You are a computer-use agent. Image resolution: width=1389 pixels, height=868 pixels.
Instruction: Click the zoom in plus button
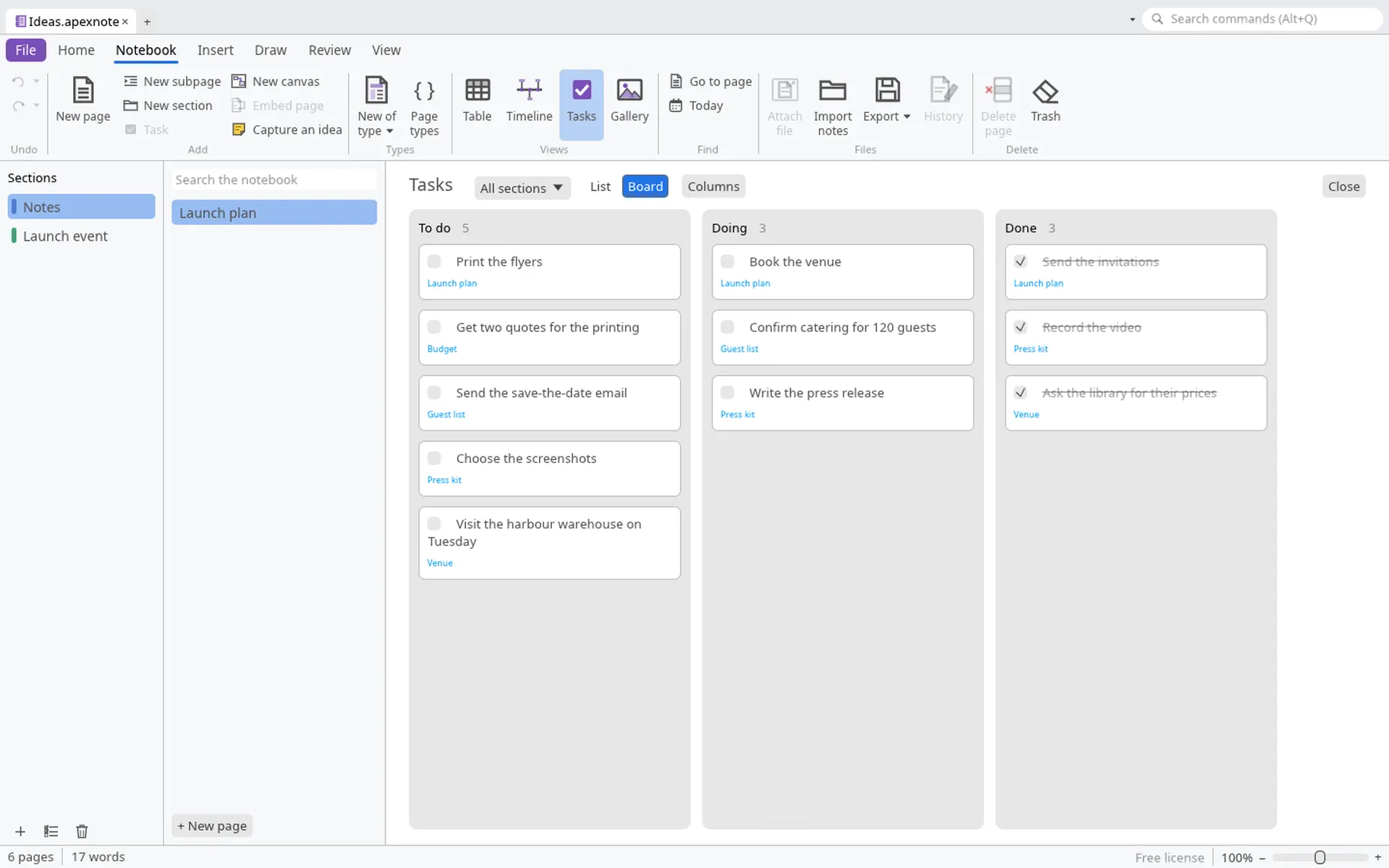[1377, 857]
